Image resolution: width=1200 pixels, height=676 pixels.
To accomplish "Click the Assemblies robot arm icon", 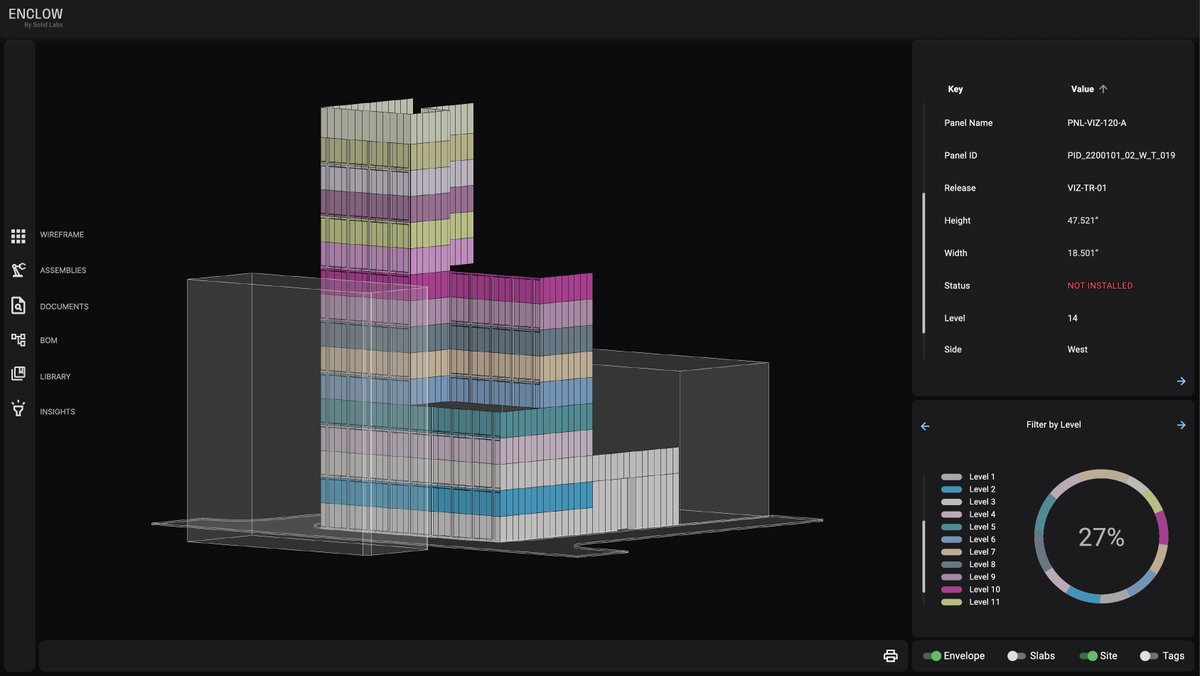I will pyautogui.click(x=18, y=270).
